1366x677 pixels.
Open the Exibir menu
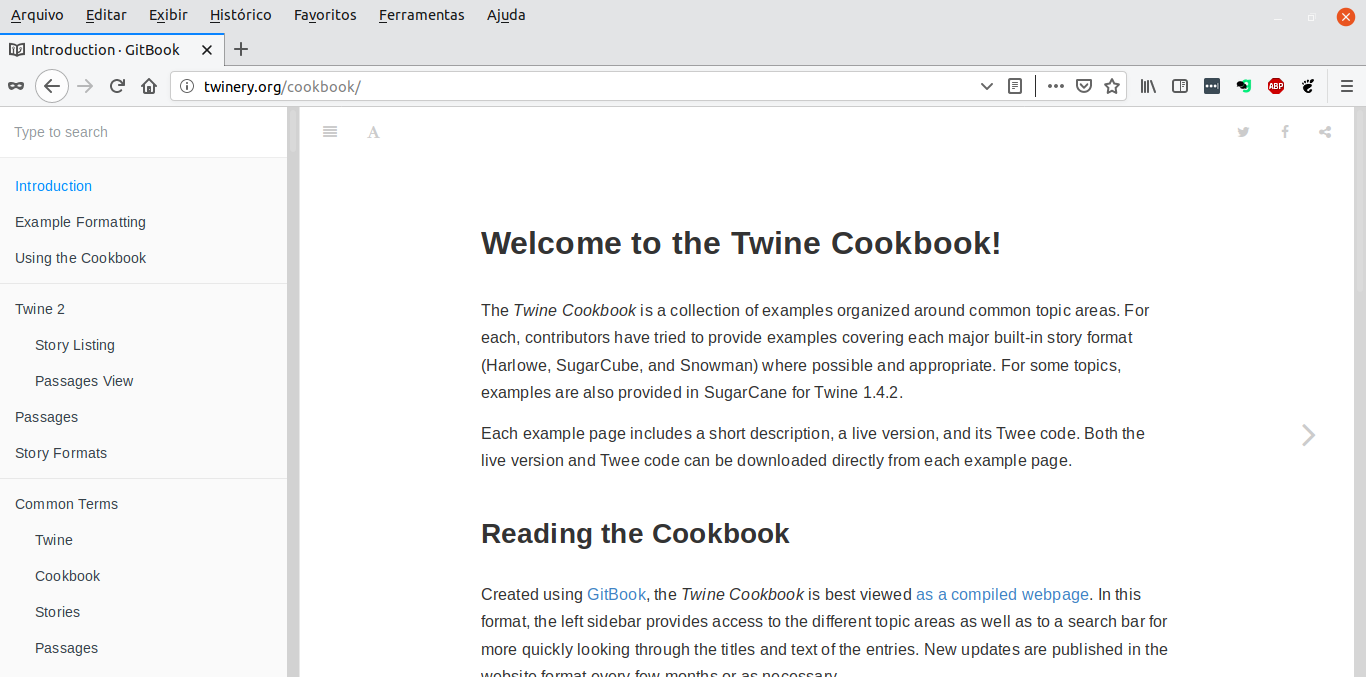pyautogui.click(x=168, y=15)
